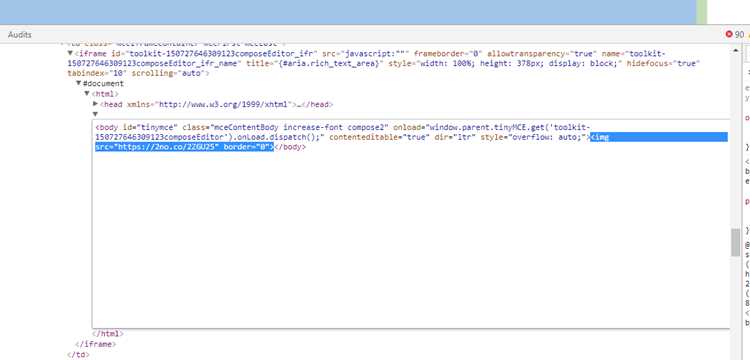Image resolution: width=750 pixels, height=360 pixels.
Task: Click the body id="tinymce" text in editor
Action: [x=137, y=127]
